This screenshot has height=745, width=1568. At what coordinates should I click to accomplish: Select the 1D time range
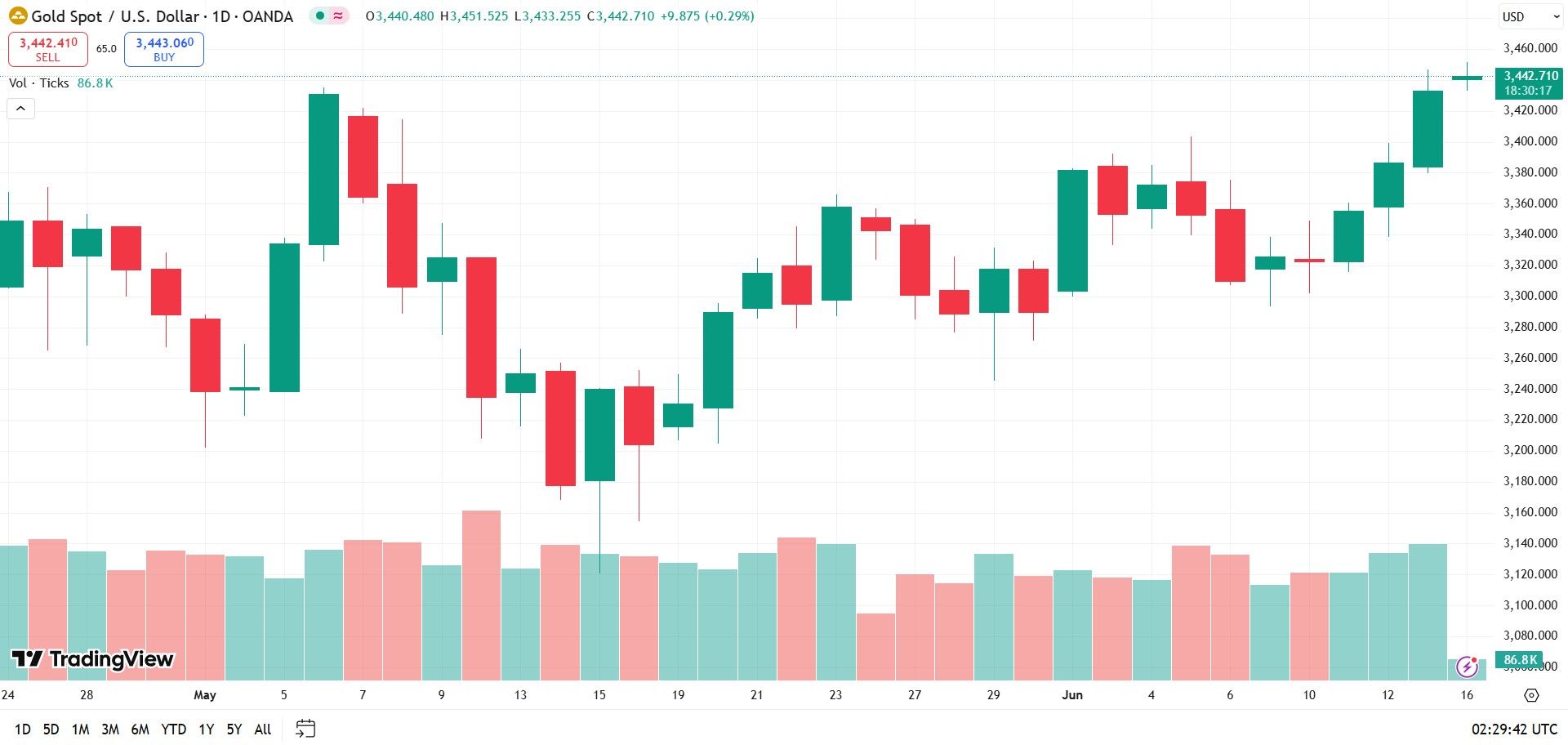[23, 729]
